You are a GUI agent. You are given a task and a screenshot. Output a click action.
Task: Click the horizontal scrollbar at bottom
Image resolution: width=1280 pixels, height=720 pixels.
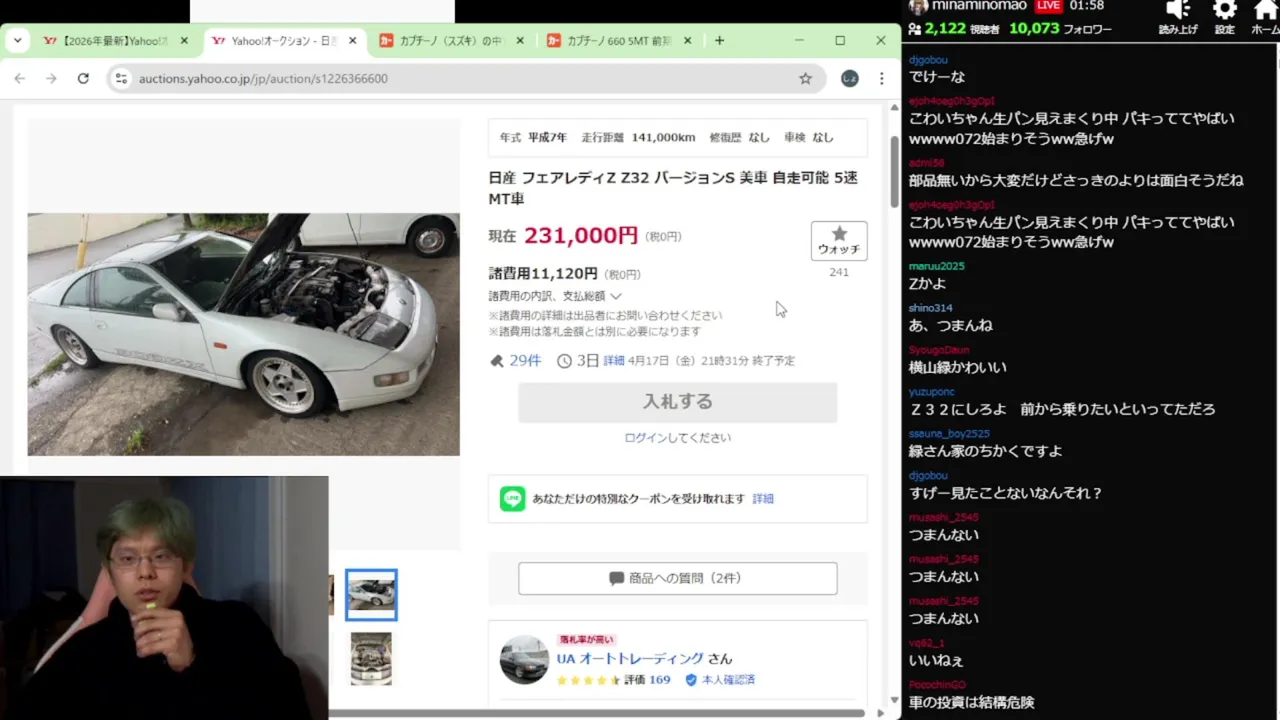[x=596, y=713]
